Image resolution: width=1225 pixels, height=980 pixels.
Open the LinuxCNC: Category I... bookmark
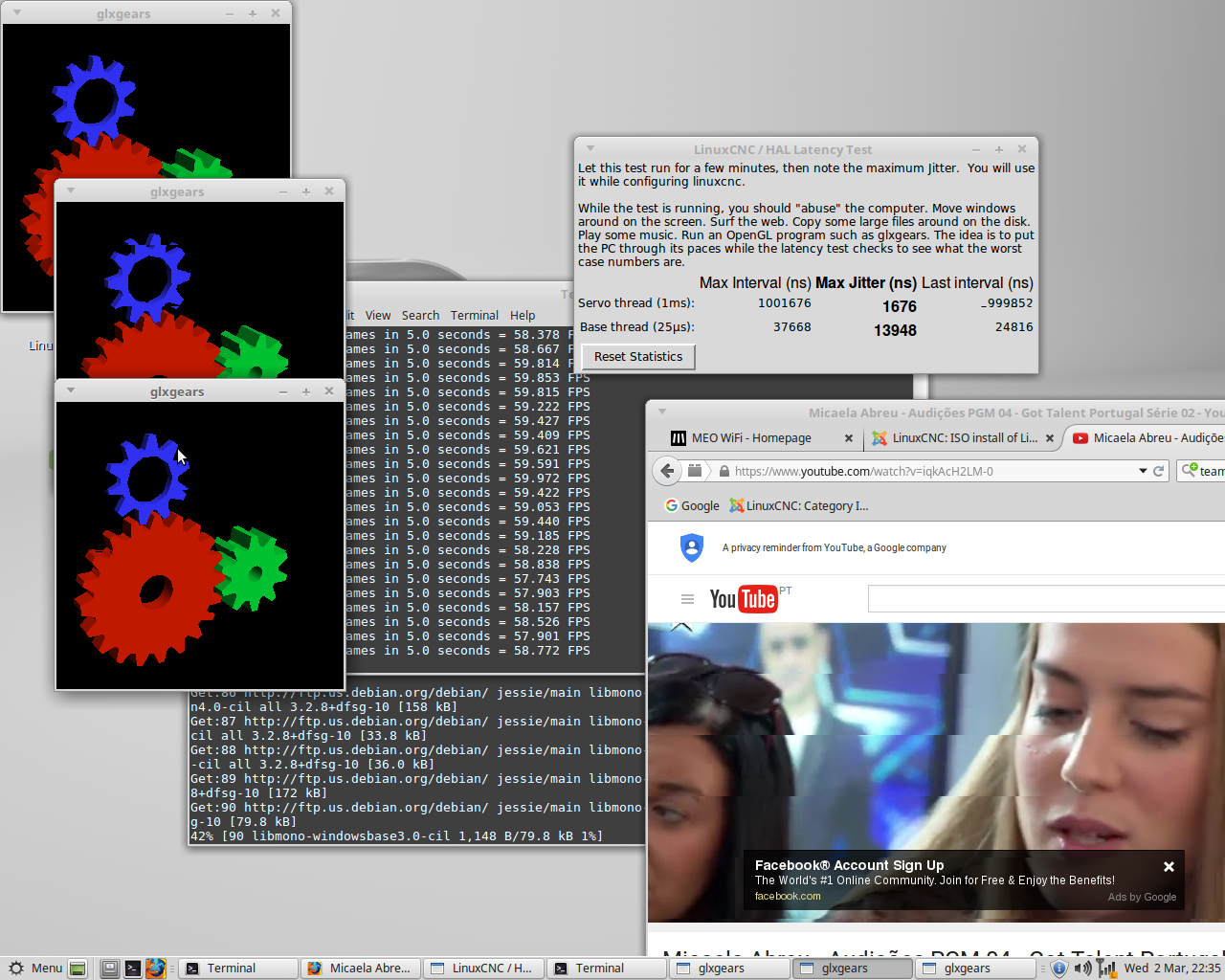[x=798, y=506]
